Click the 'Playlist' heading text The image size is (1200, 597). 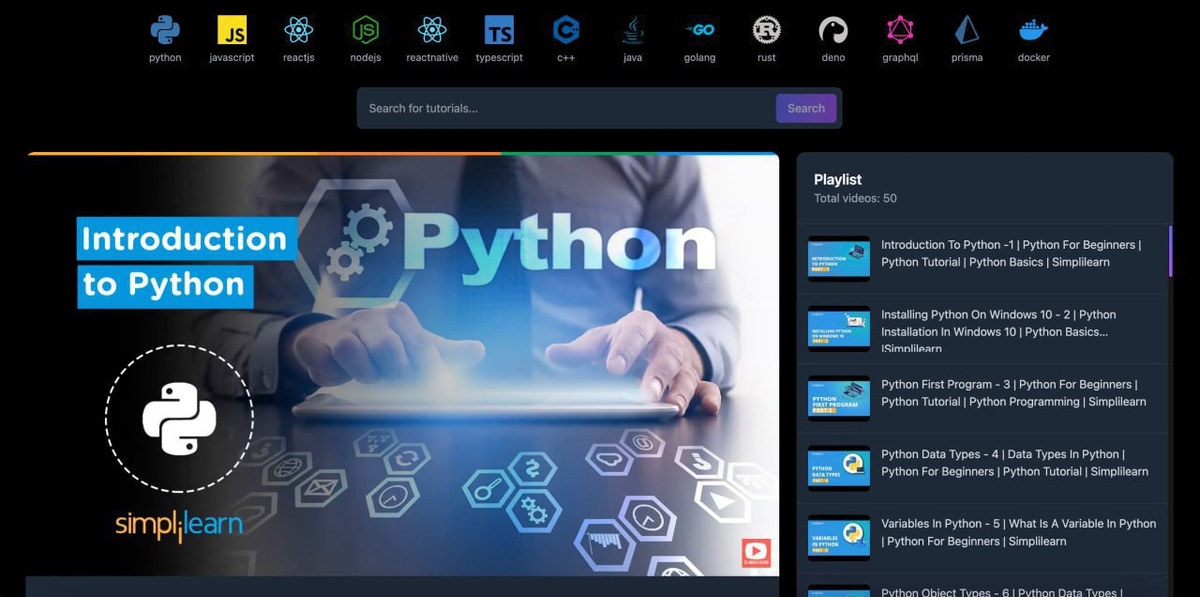click(x=838, y=180)
